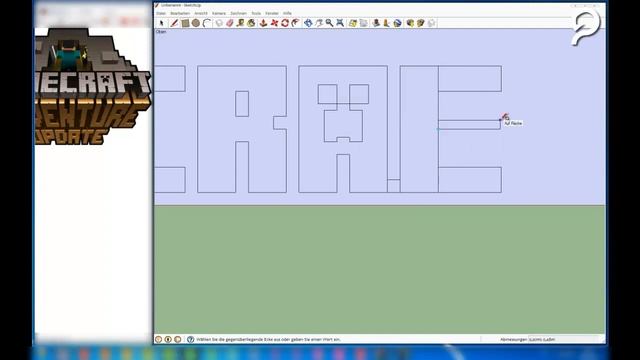Open the Datei menu
The height and width of the screenshot is (360, 640).
[161, 13]
